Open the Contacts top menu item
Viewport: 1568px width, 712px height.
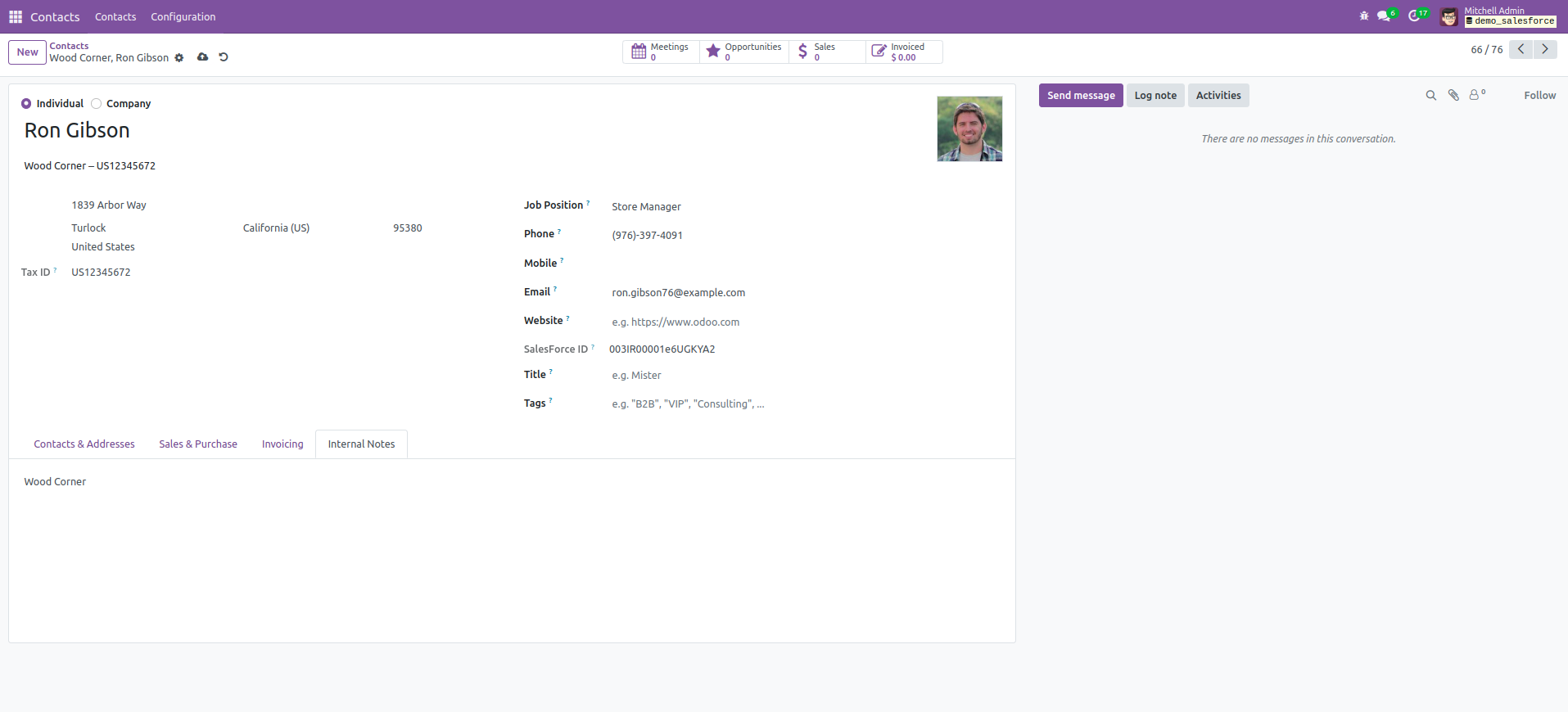pyautogui.click(x=115, y=16)
